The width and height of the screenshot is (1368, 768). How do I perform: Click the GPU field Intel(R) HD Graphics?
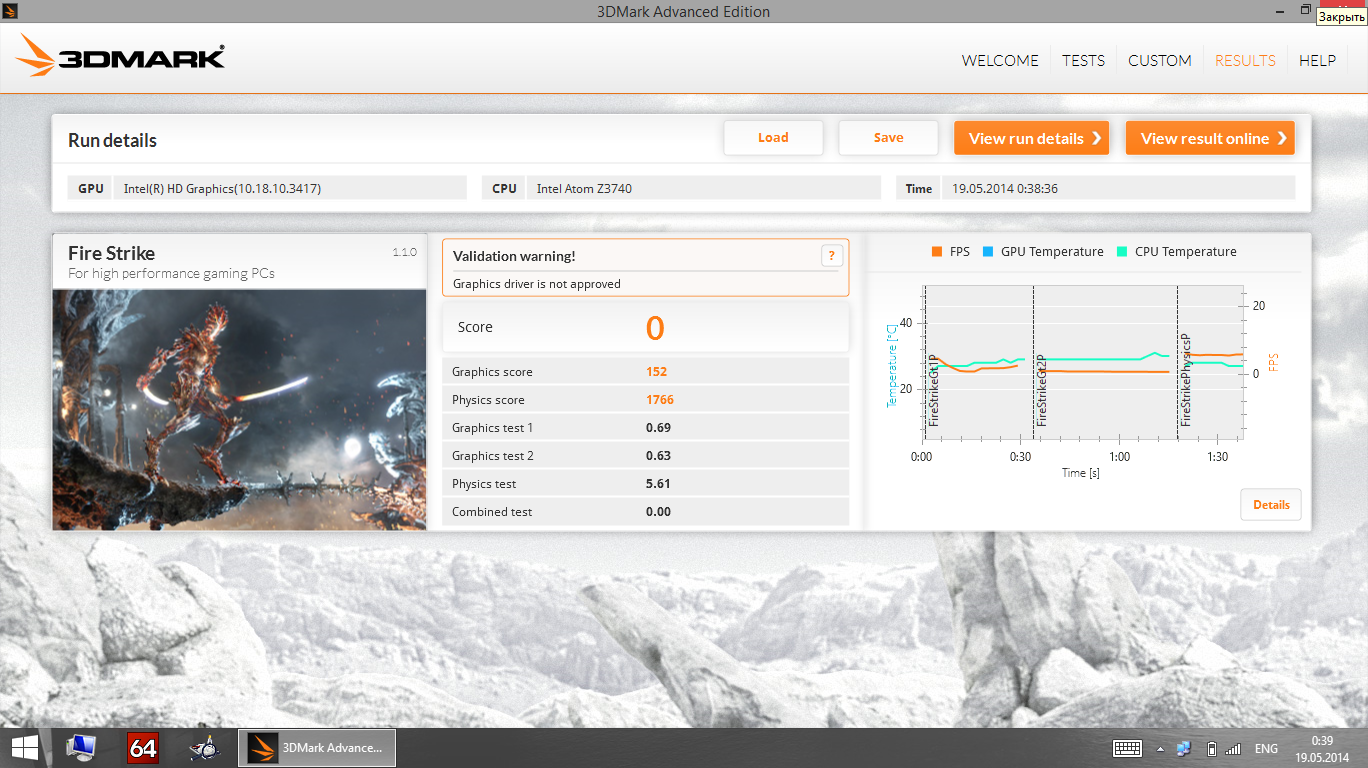pos(290,188)
